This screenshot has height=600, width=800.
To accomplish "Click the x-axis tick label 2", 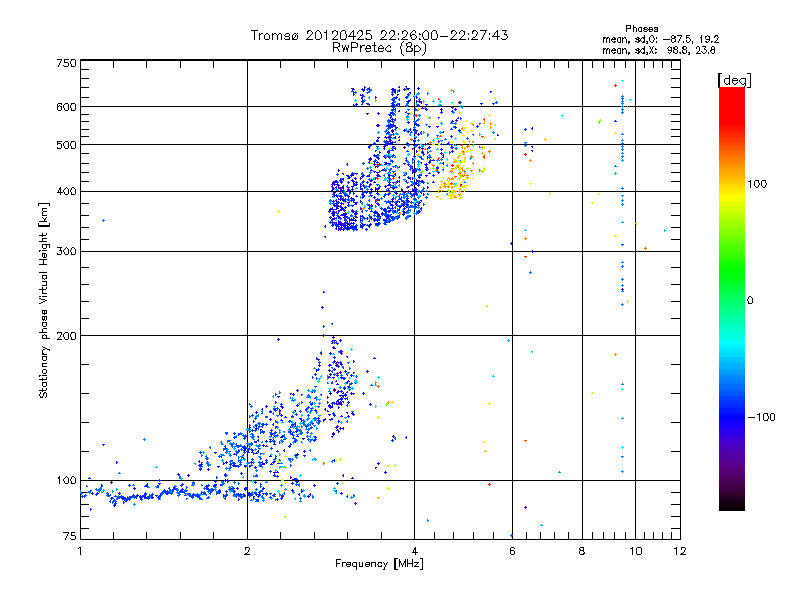I will (247, 551).
